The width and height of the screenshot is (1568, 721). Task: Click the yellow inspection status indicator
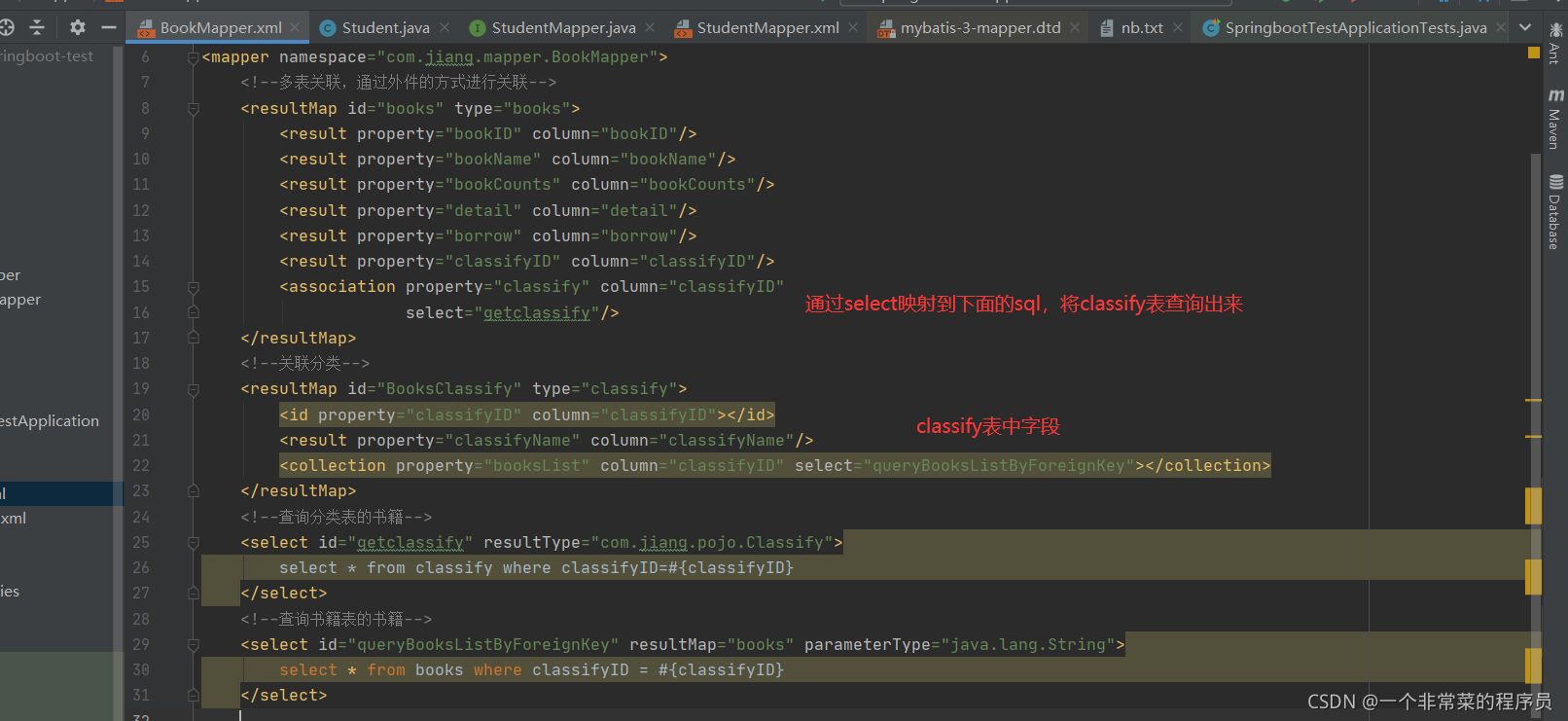click(1534, 54)
